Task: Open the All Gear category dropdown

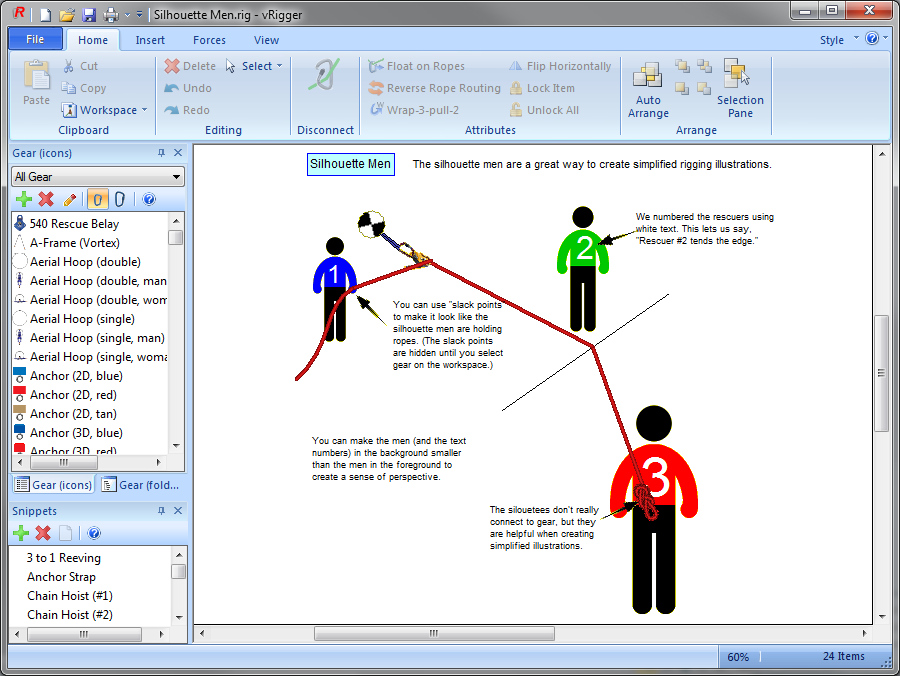Action: pos(97,177)
